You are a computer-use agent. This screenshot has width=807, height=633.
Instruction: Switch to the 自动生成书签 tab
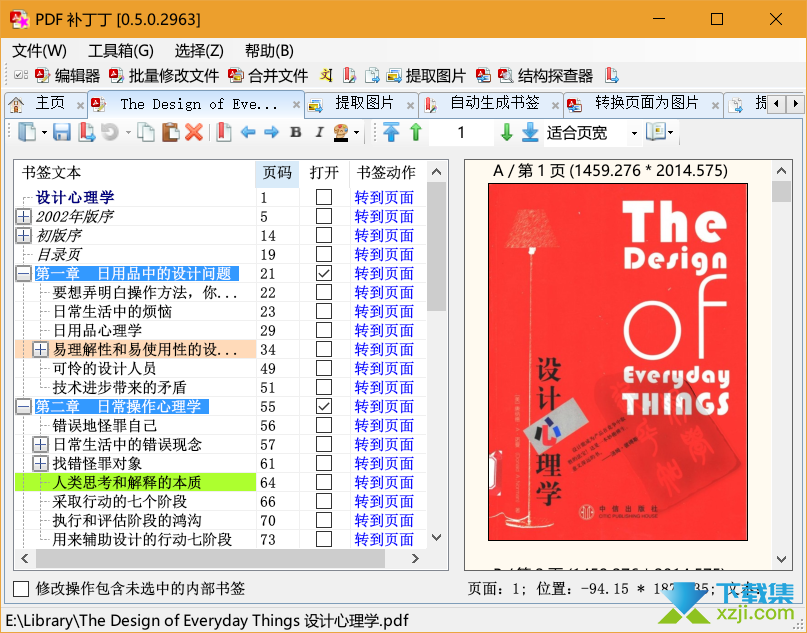pyautogui.click(x=490, y=104)
